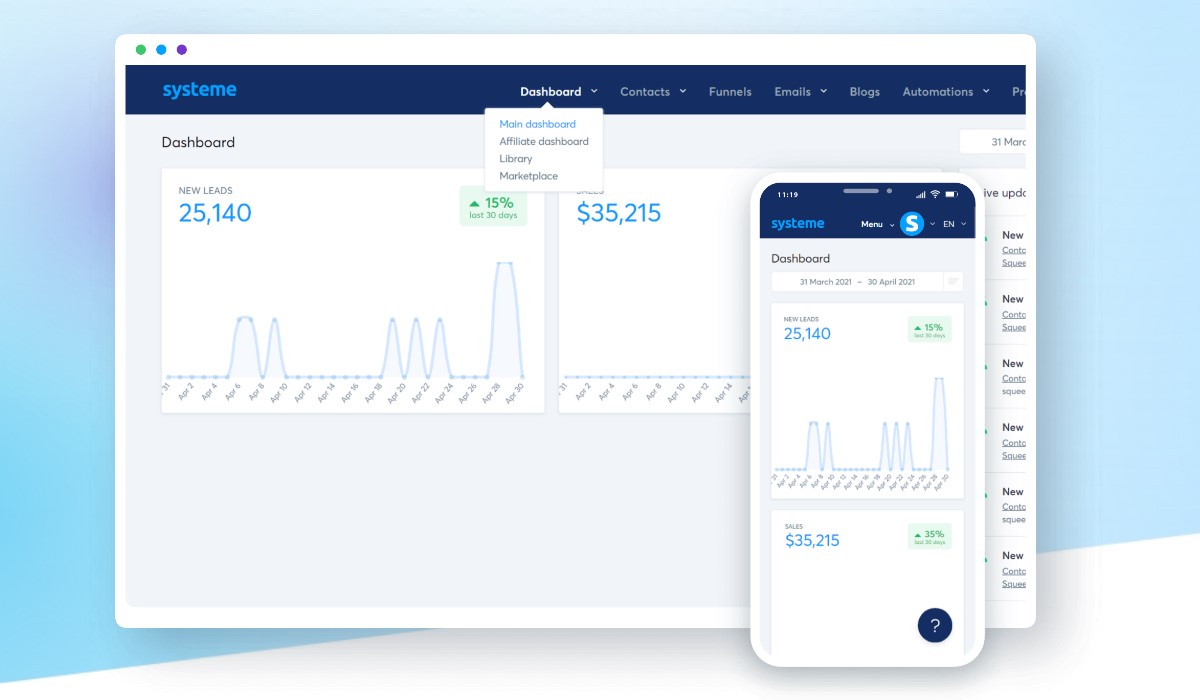Image resolution: width=1200 pixels, height=700 pixels.
Task: Click the filter icon beside mobile date range
Action: coord(954,282)
